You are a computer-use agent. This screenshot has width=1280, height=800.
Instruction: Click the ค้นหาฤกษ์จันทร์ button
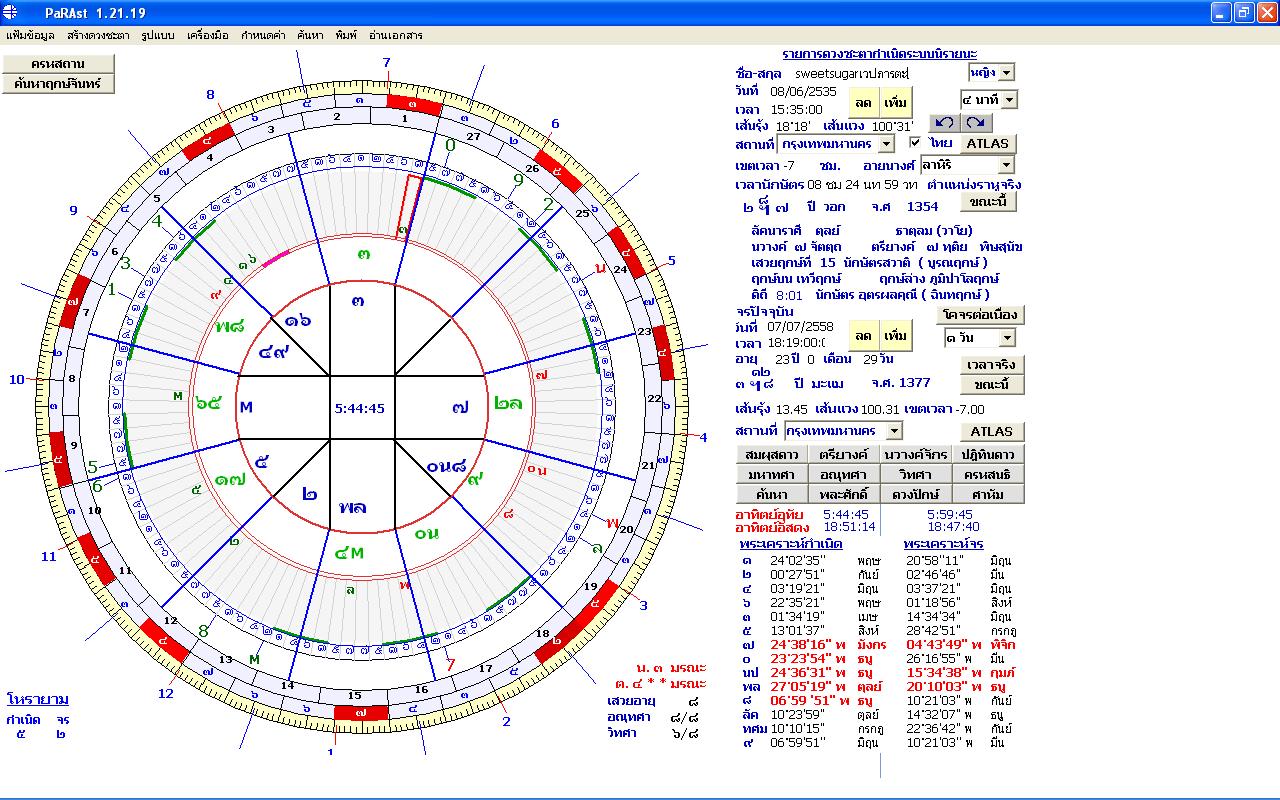(59, 84)
